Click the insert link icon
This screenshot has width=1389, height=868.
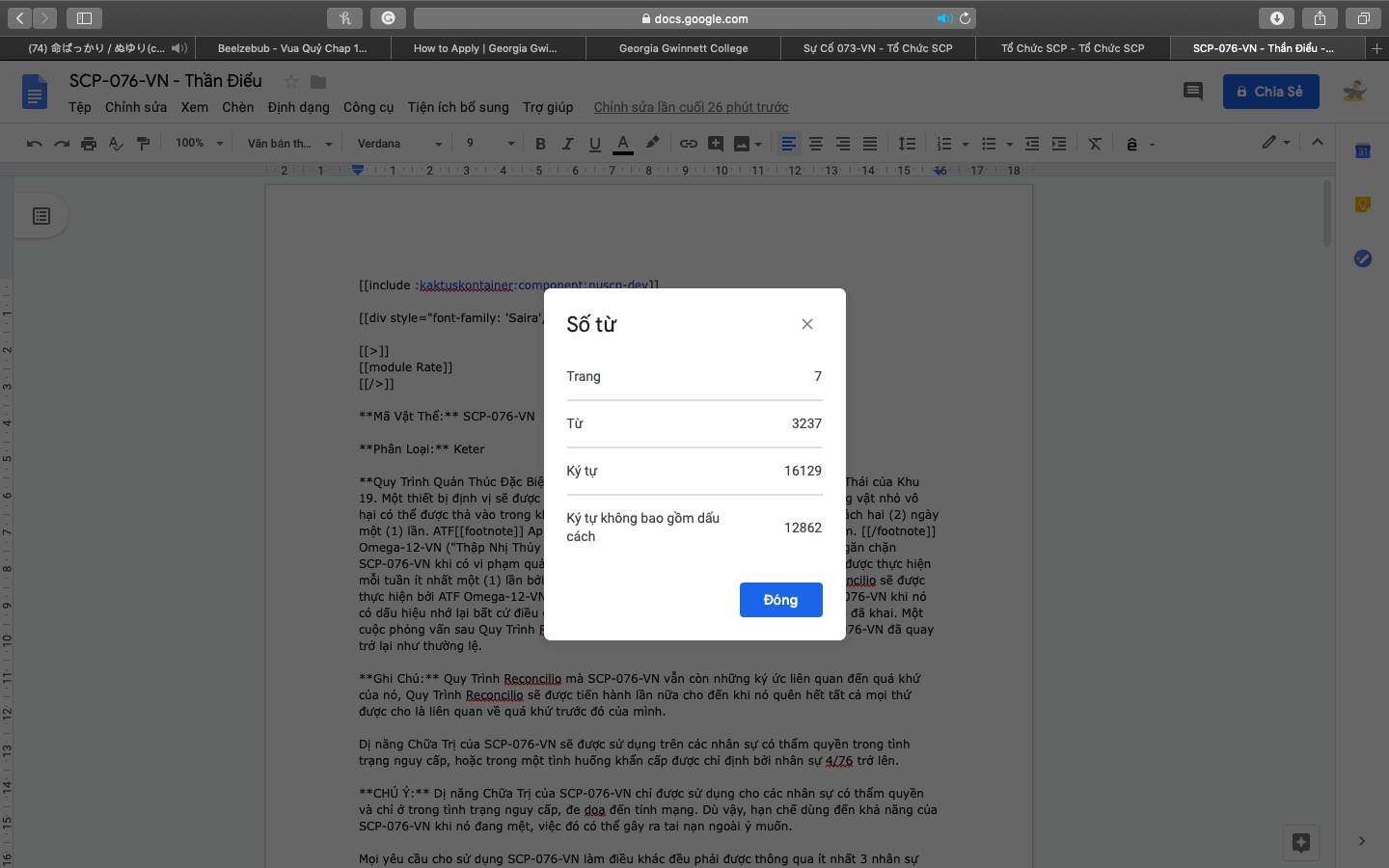tap(688, 144)
